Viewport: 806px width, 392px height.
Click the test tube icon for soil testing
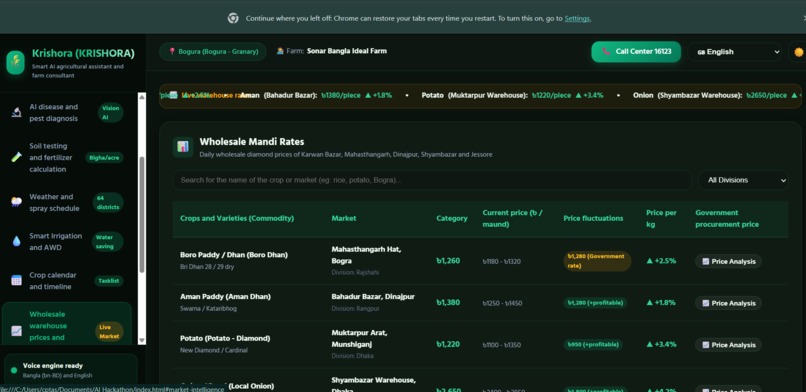pyautogui.click(x=16, y=157)
